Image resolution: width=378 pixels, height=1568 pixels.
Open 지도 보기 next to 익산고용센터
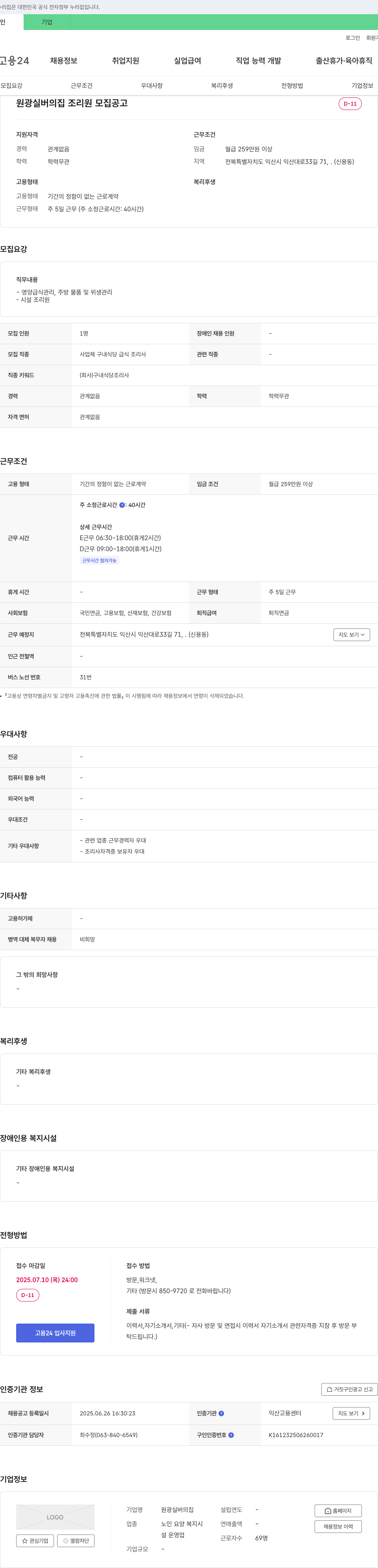tap(351, 1413)
